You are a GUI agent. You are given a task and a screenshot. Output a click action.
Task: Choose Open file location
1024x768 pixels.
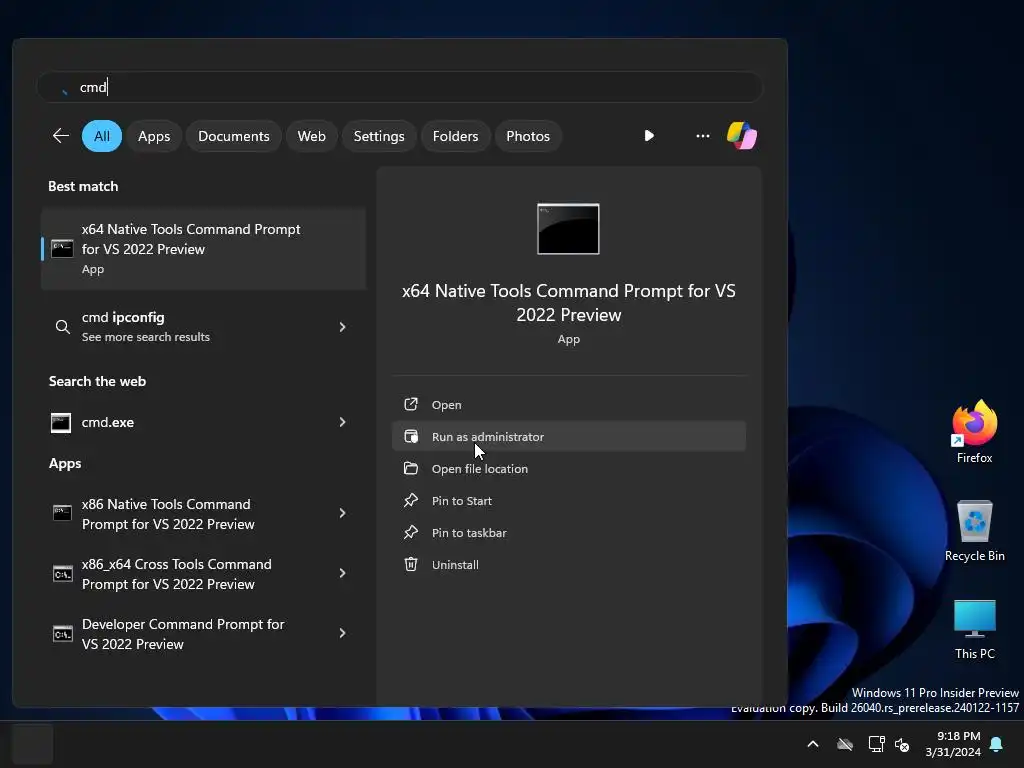pos(569,469)
